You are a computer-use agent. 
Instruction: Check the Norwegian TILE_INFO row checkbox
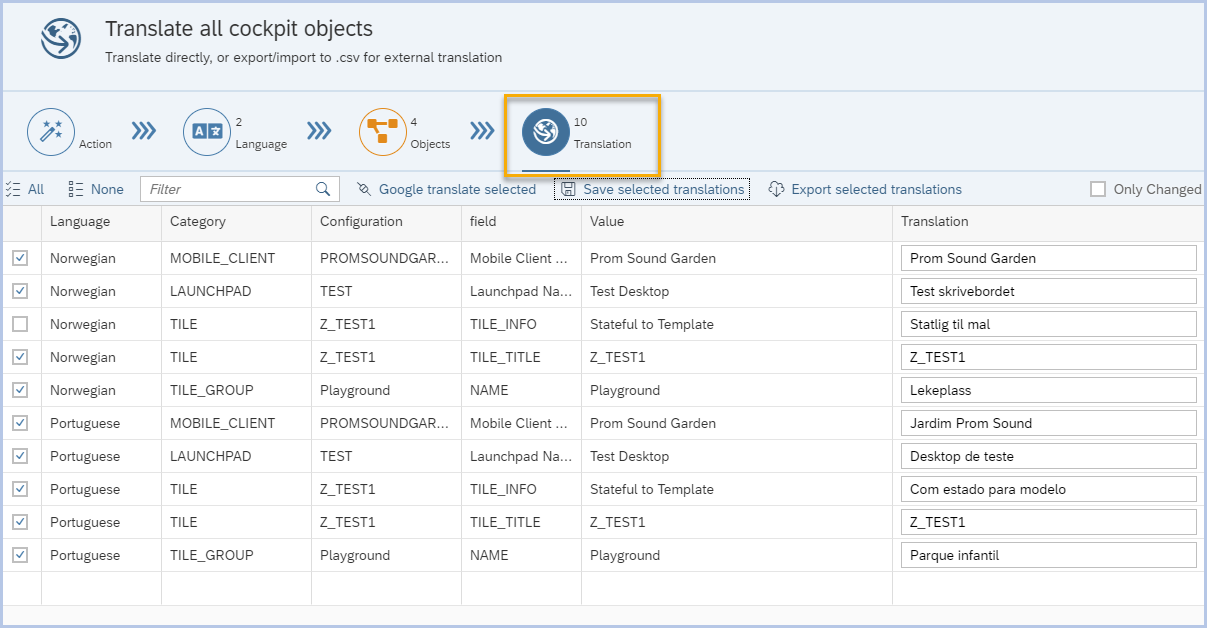[x=20, y=324]
